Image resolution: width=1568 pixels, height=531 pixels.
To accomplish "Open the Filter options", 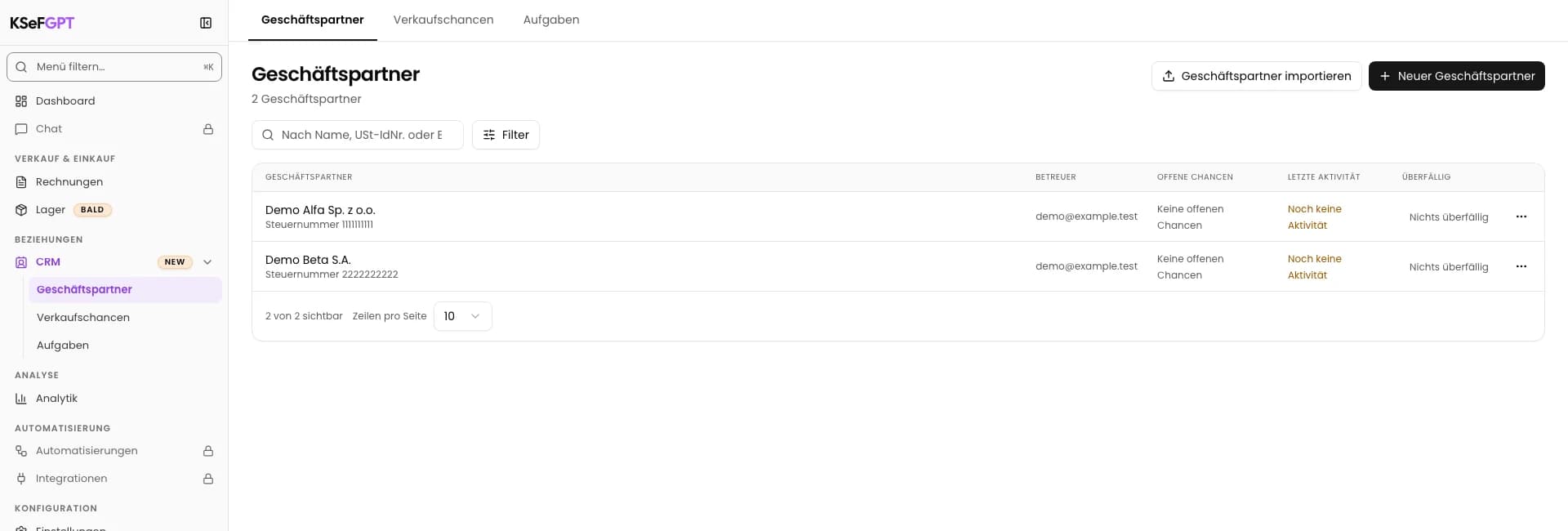I will 506,135.
